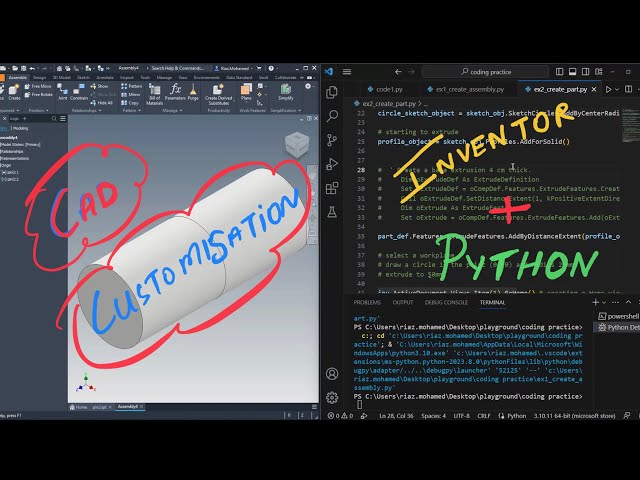Select the powershell terminal entry
The width and height of the screenshot is (640, 480).
(x=618, y=316)
